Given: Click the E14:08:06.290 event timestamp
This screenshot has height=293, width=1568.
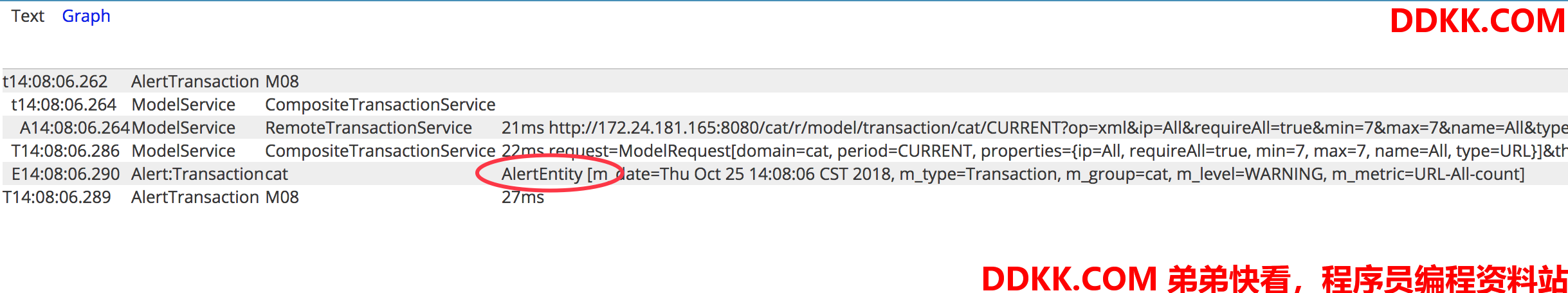Looking at the screenshot, I should coord(66,174).
